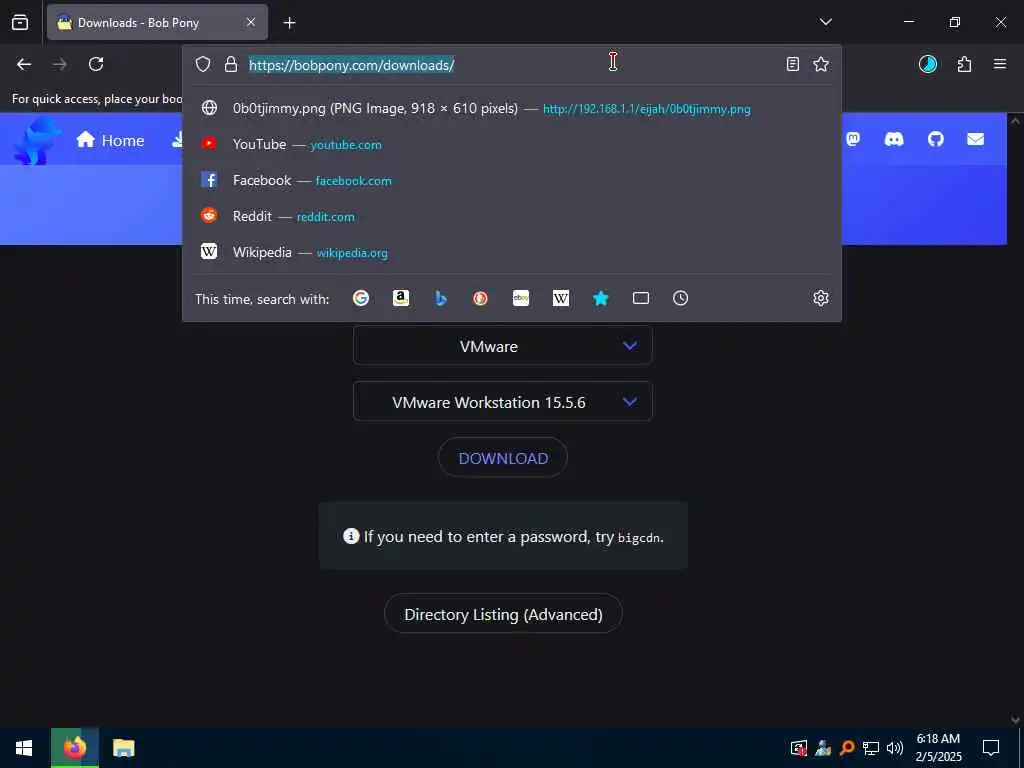
Task: Search with Wikipedia engine icon
Action: (561, 298)
